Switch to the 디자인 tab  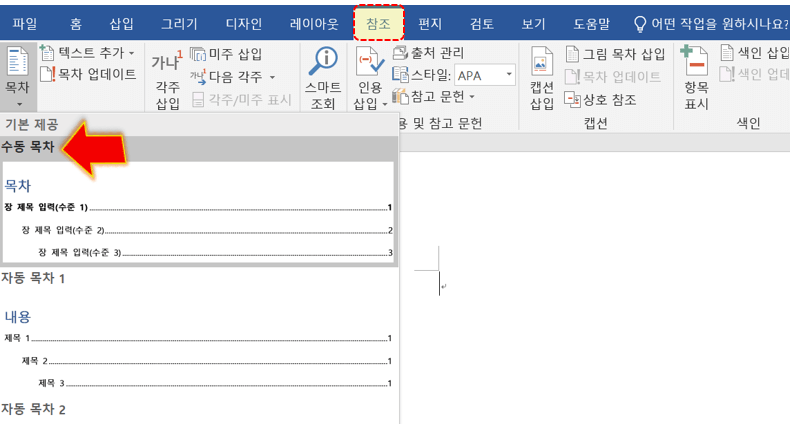pos(244,24)
